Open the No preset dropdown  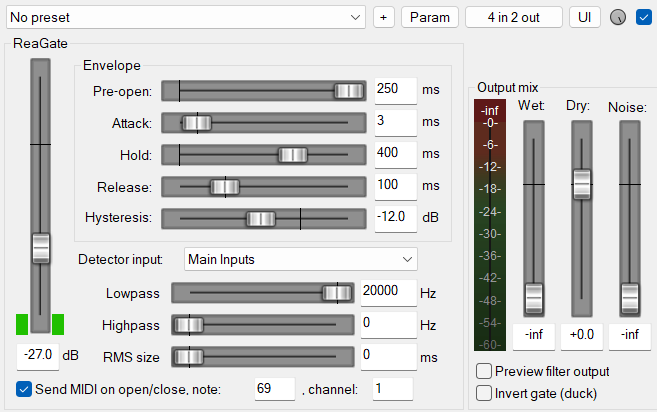pos(186,18)
